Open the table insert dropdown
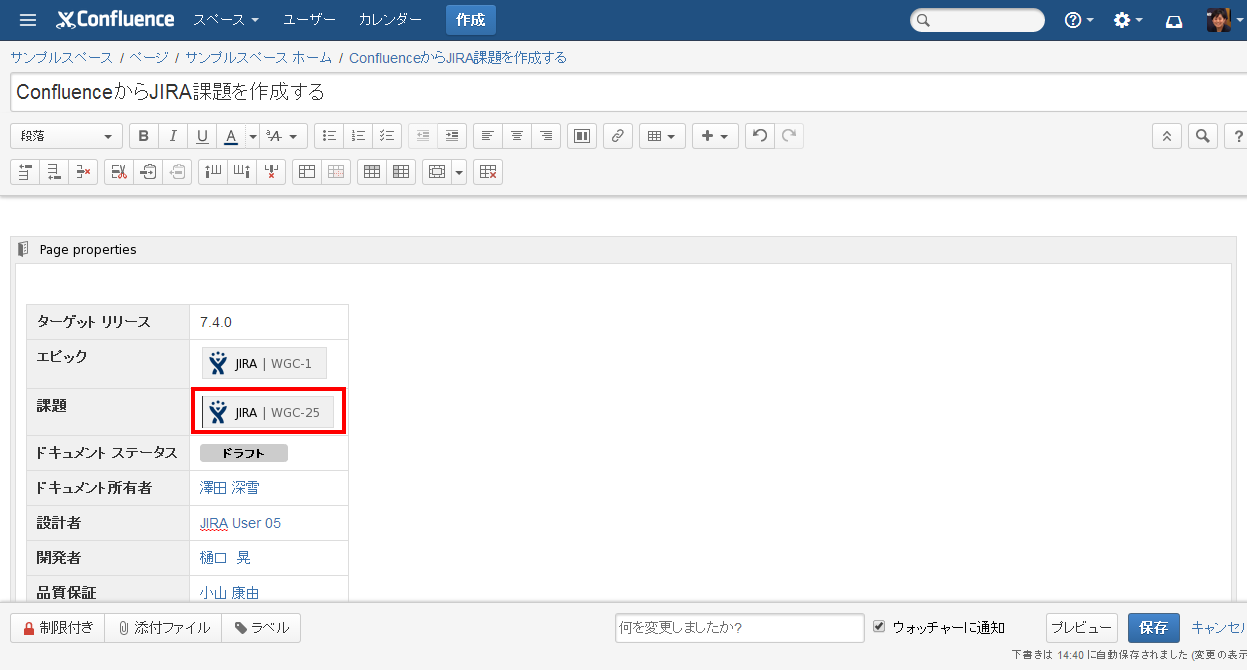Viewport: 1247px width, 670px height. coord(661,136)
